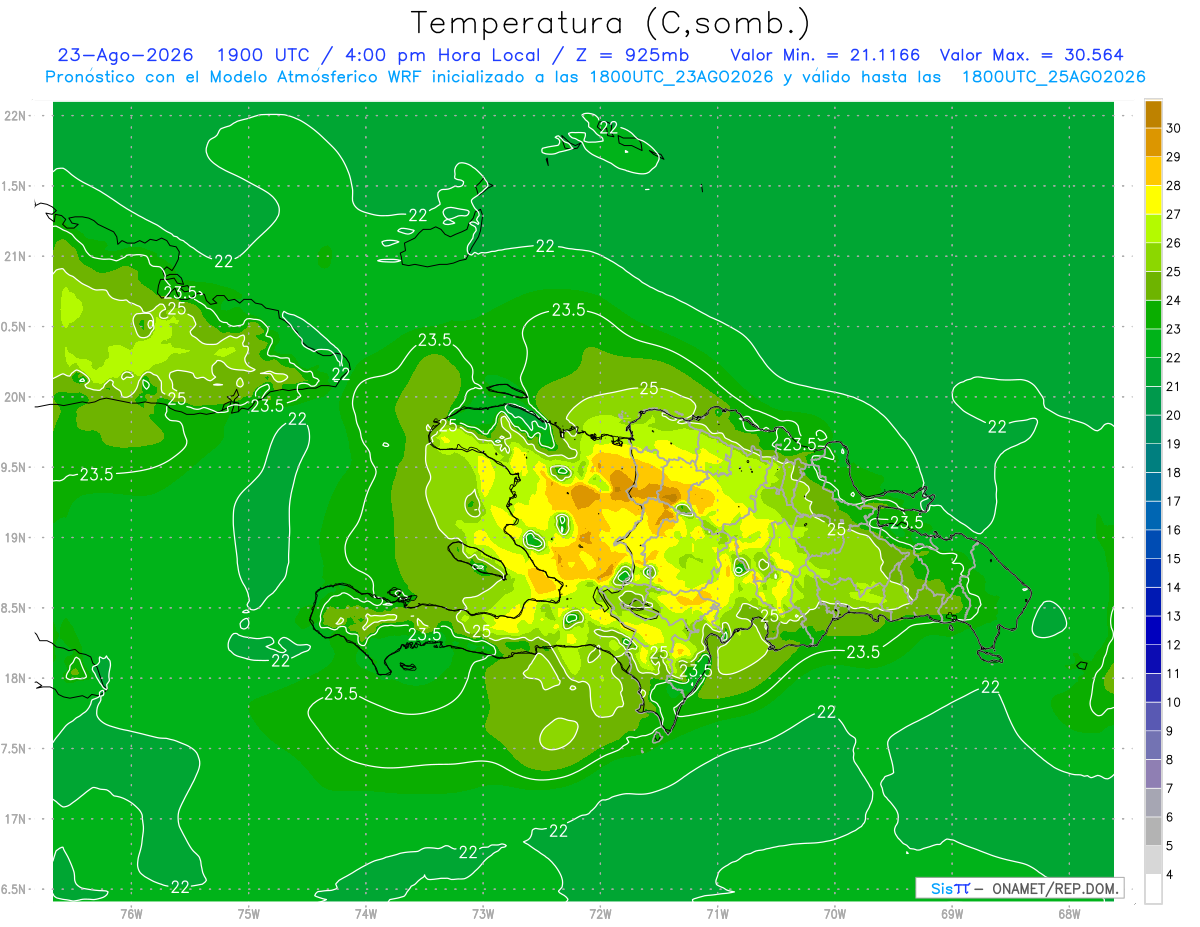The image size is (1200, 927).
Task: Click the "19N" latitude axis label
Action: click(16, 538)
